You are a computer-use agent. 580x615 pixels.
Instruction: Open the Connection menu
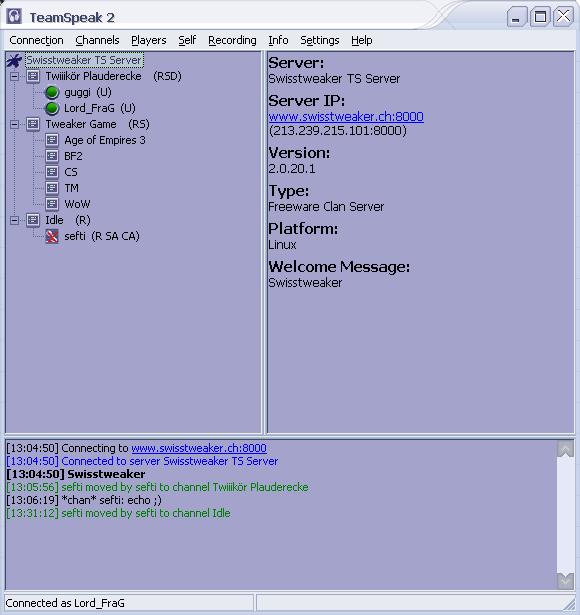pyautogui.click(x=36, y=40)
